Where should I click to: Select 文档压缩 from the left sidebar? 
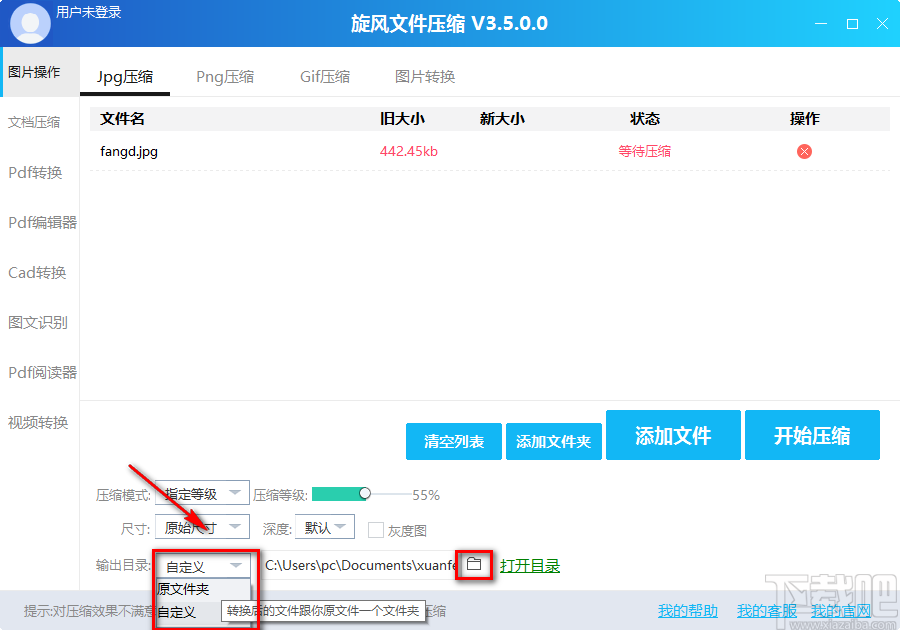(36, 122)
